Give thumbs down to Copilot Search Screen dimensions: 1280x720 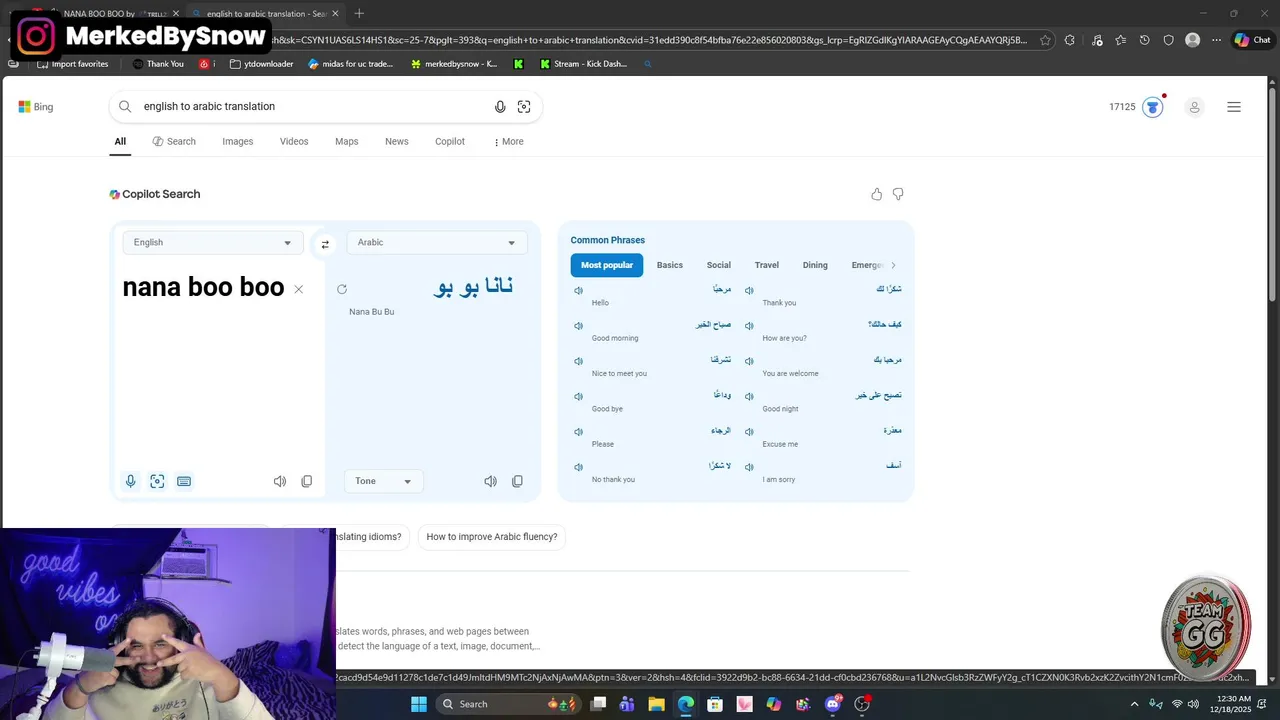click(898, 194)
